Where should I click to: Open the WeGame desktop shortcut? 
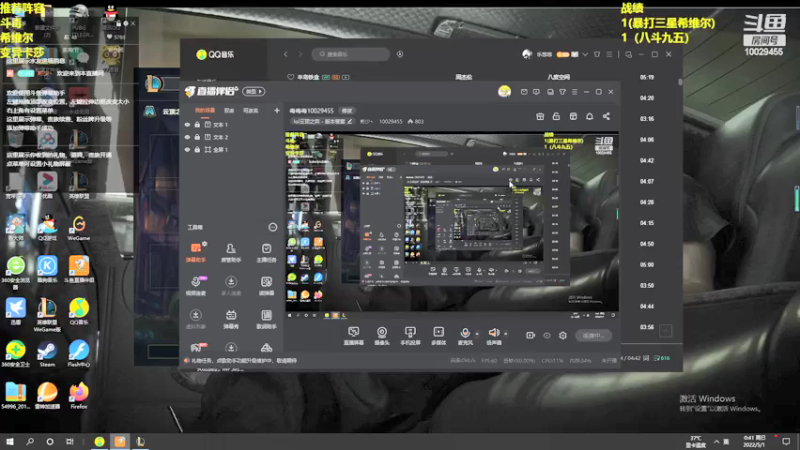(x=79, y=228)
